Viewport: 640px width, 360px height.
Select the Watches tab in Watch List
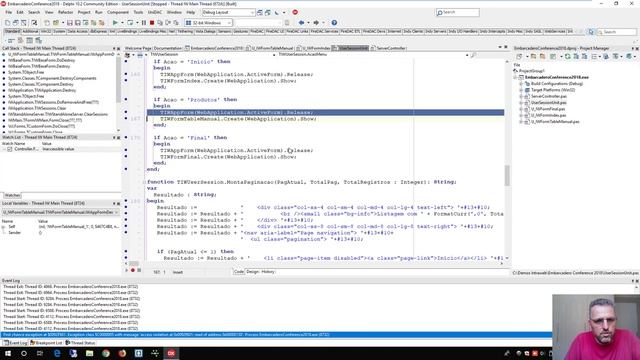(x=12, y=196)
